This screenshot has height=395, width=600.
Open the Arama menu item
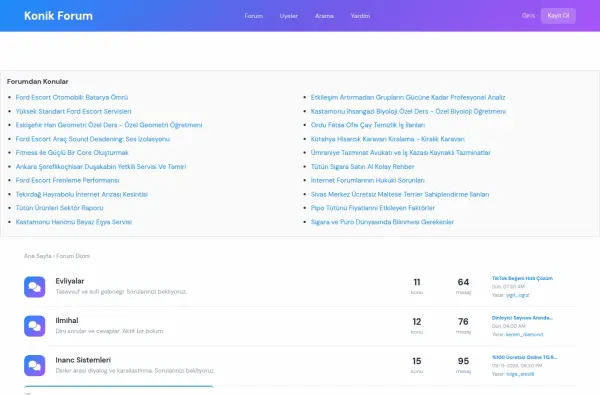pos(324,16)
